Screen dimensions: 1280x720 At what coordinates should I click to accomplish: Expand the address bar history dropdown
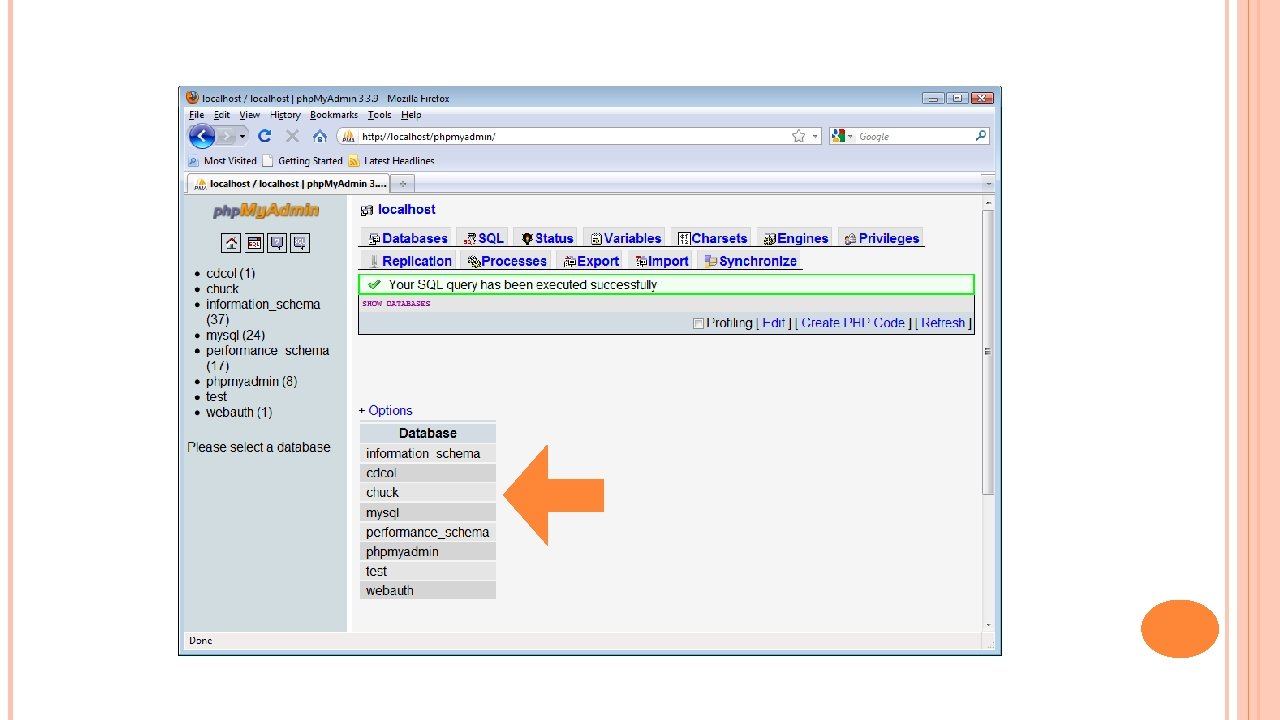[x=816, y=136]
